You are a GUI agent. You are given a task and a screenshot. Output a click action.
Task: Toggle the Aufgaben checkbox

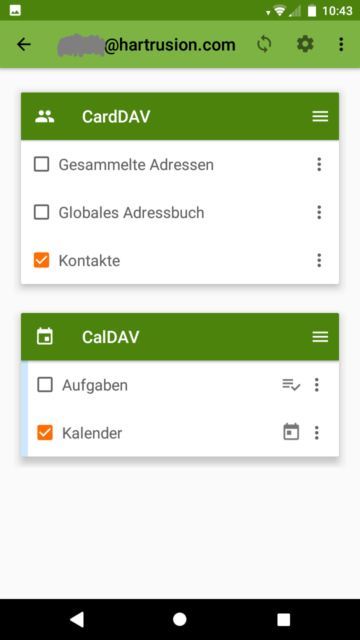(44, 385)
